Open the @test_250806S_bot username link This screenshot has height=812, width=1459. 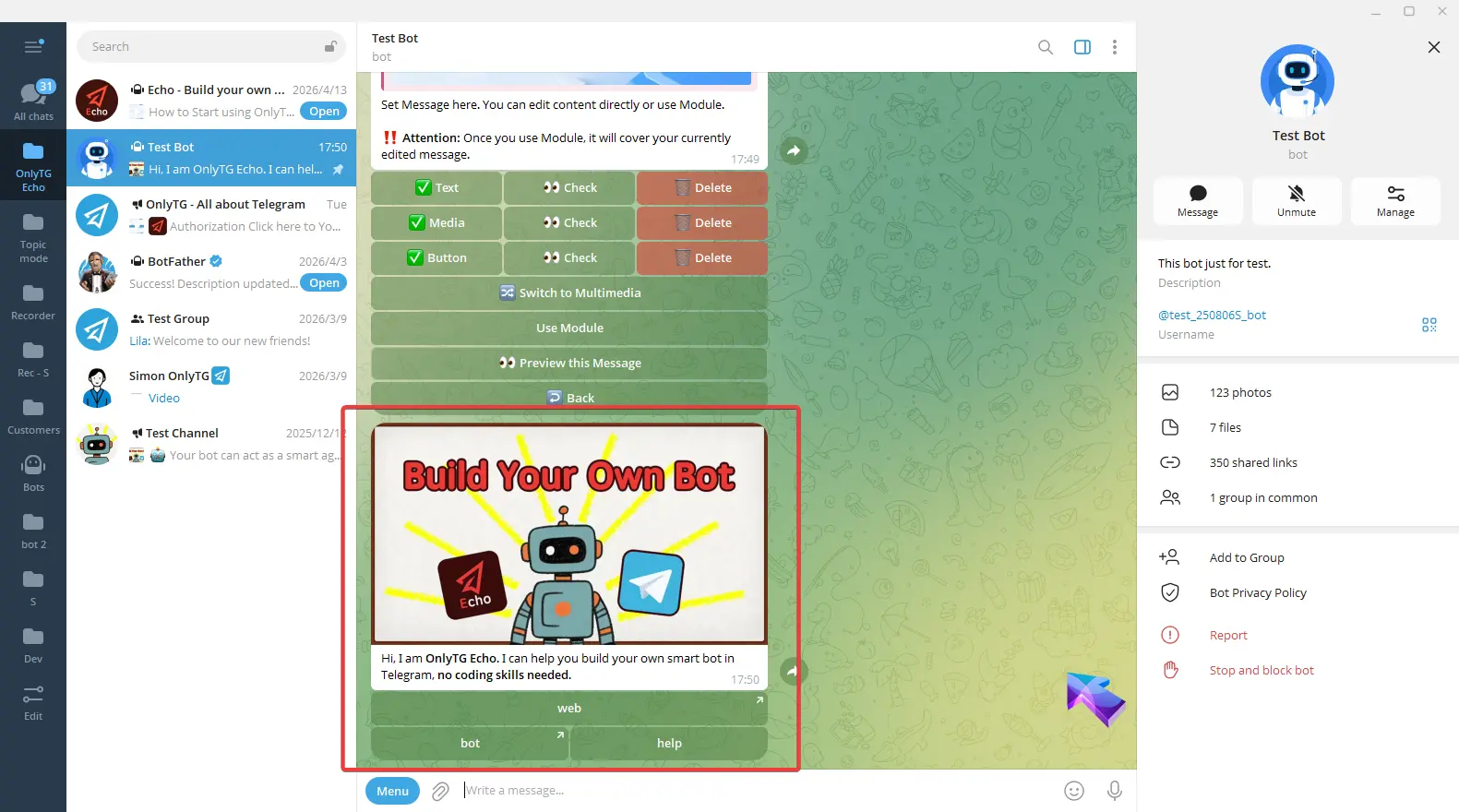[1212, 316]
